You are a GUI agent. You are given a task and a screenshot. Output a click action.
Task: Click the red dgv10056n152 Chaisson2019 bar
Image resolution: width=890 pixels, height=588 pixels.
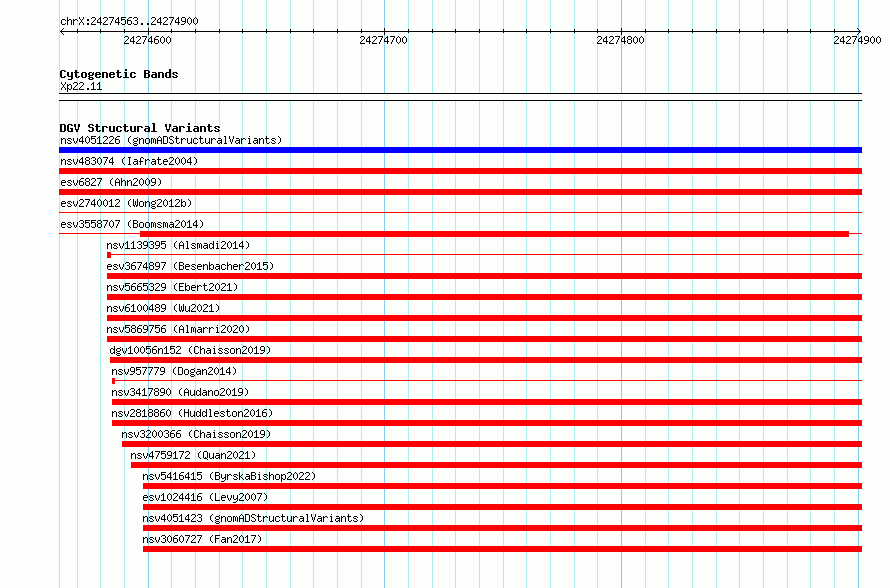click(x=486, y=360)
